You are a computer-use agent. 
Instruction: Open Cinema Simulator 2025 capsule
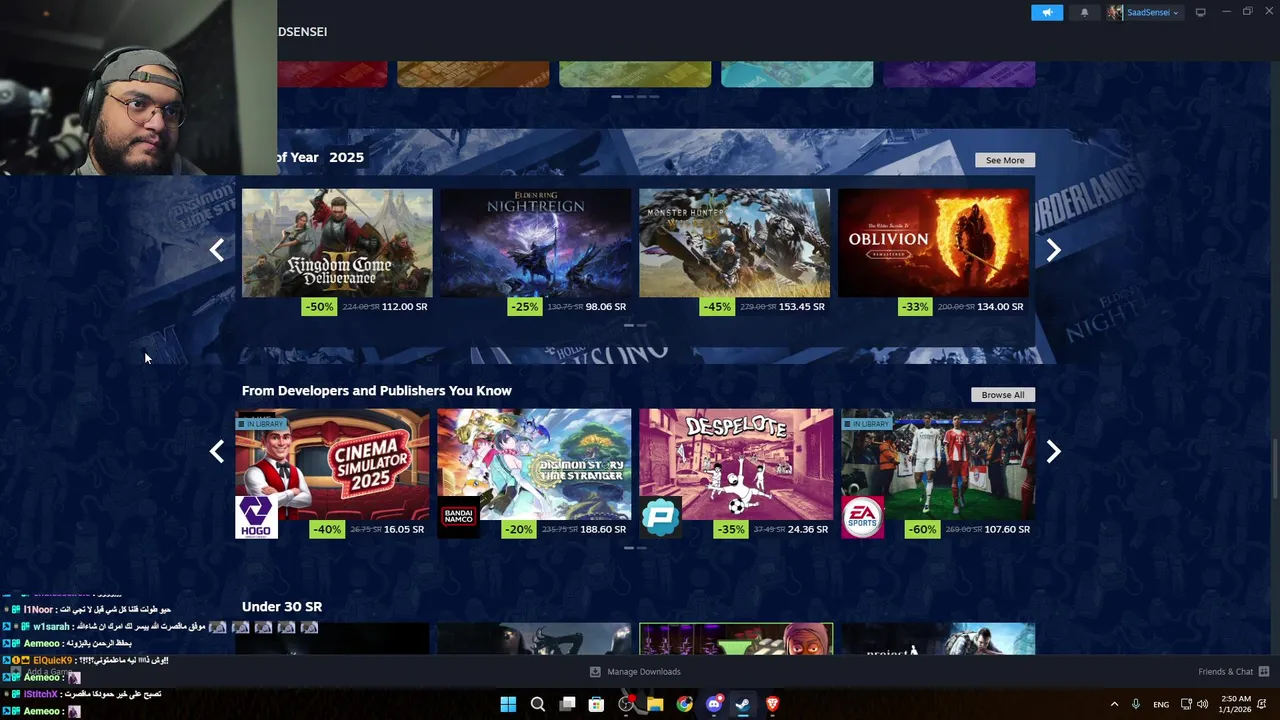click(x=332, y=464)
